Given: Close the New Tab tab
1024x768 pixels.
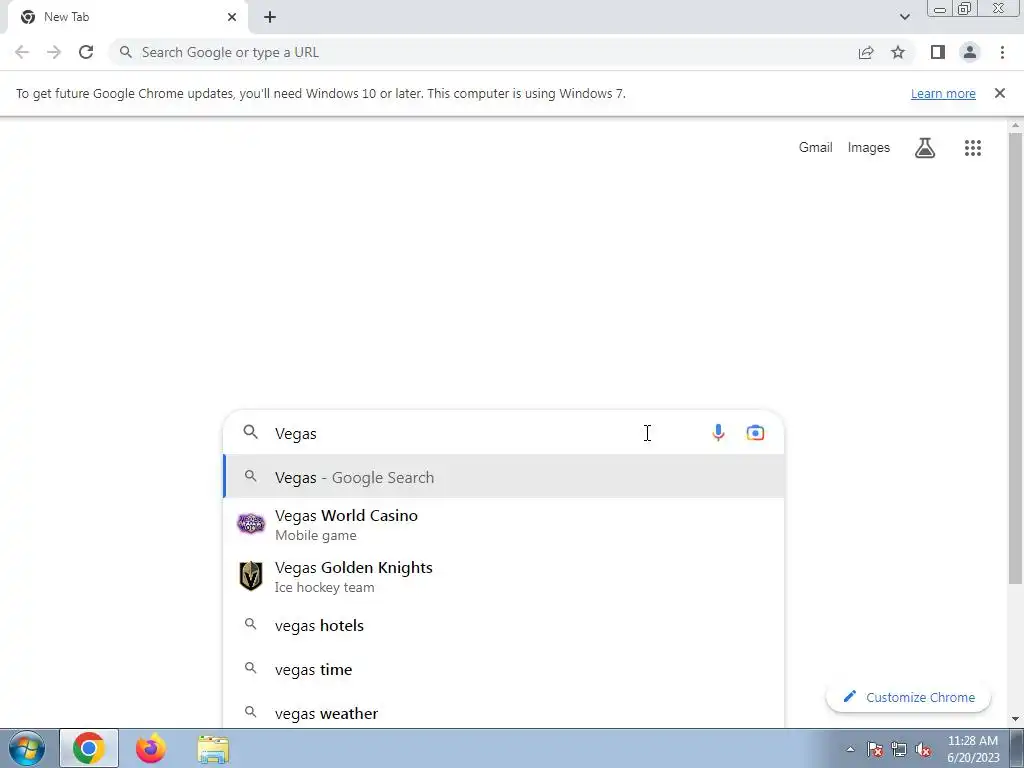Looking at the screenshot, I should coord(232,17).
